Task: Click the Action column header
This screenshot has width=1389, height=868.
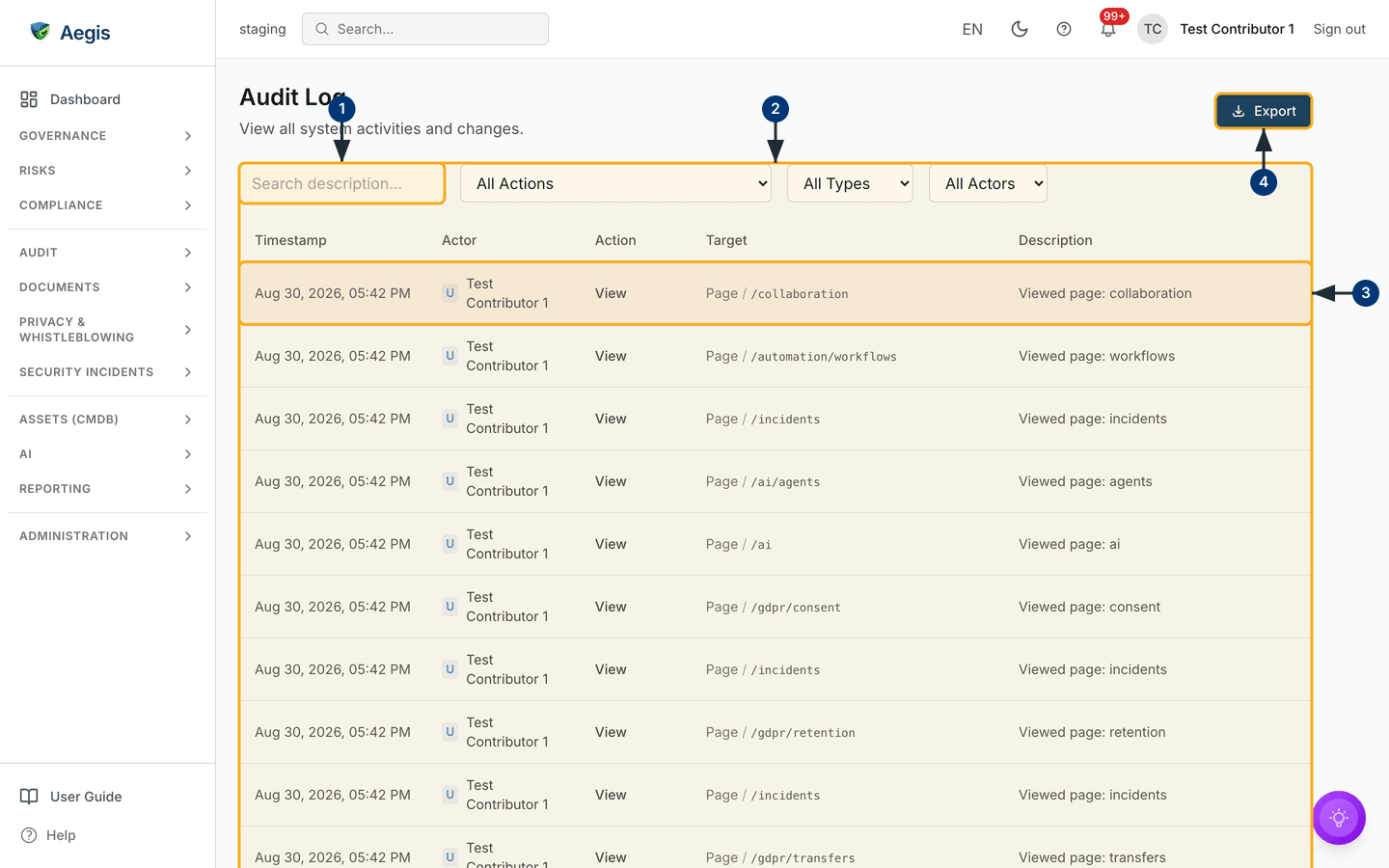Action: [x=615, y=240]
